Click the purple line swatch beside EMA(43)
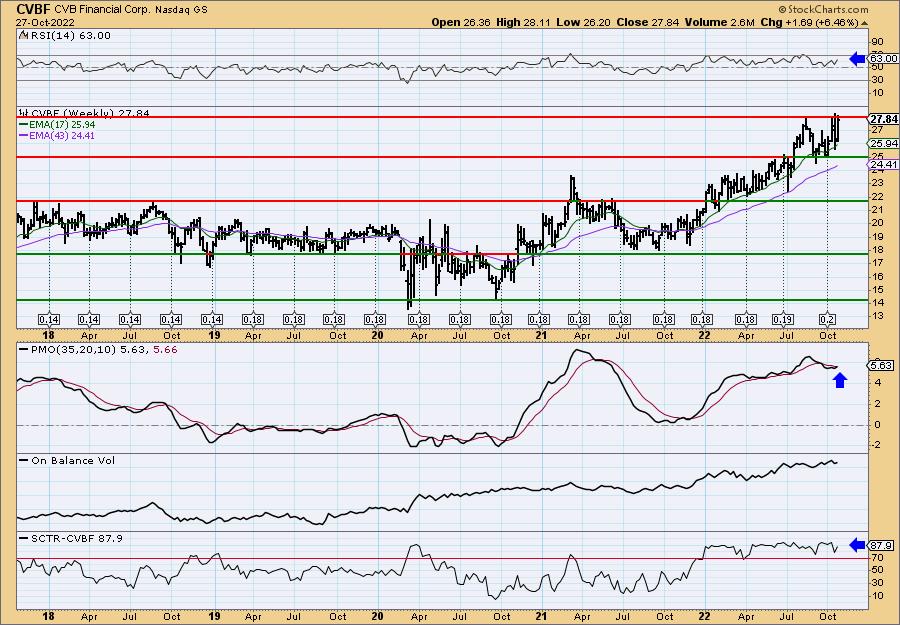The height and width of the screenshot is (625, 900). tap(23, 136)
